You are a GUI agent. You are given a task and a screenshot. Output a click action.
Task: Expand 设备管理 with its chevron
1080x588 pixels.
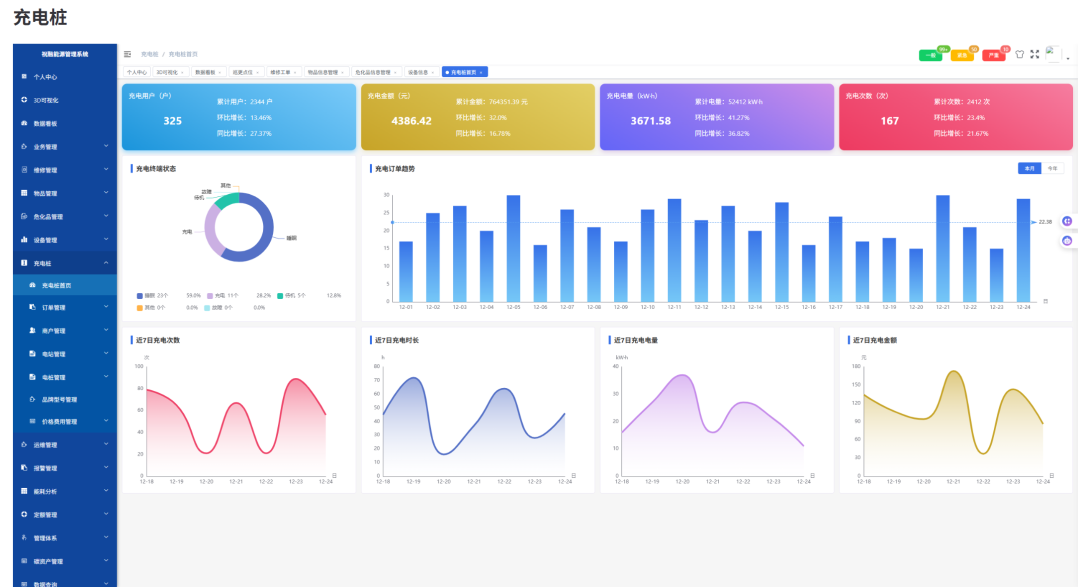106,240
